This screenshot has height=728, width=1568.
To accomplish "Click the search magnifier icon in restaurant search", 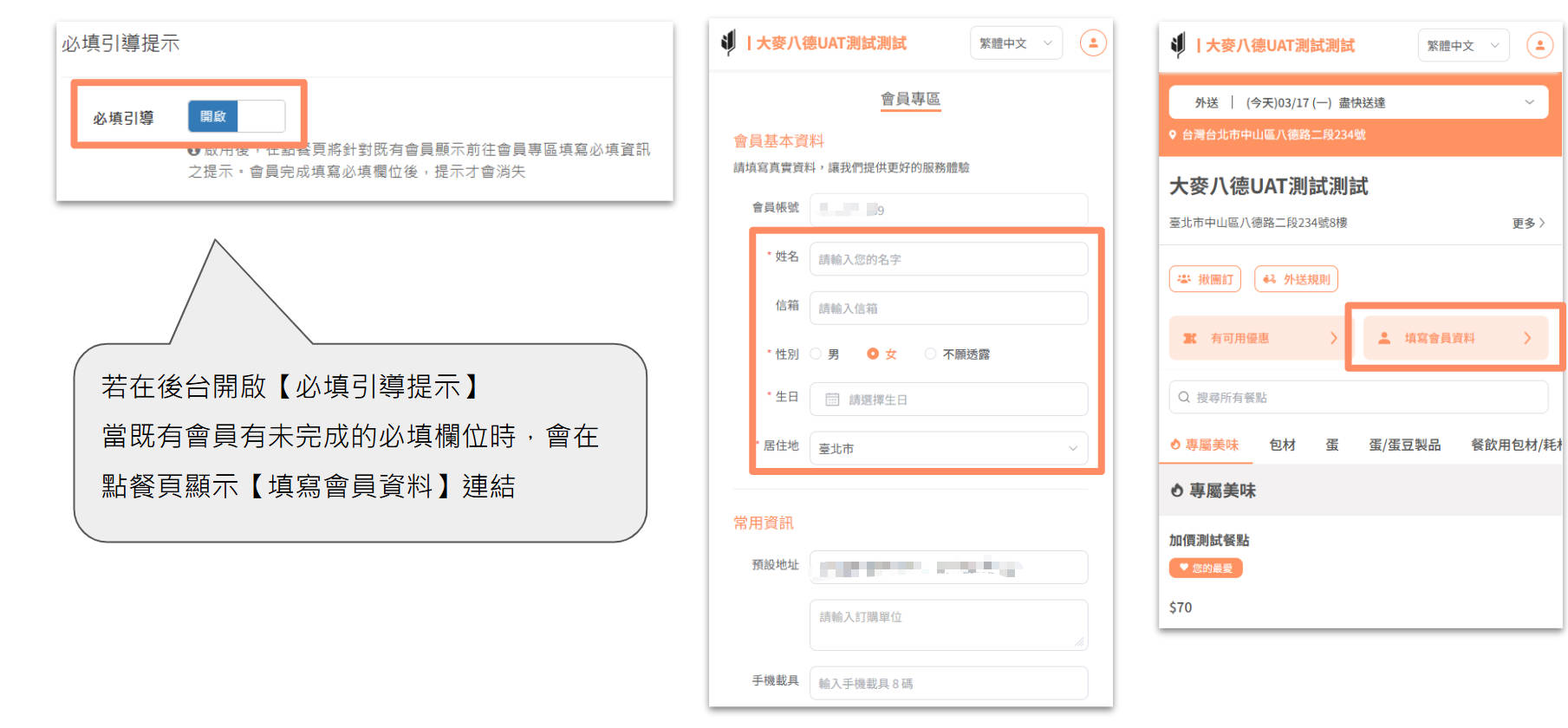I will click(x=1184, y=397).
